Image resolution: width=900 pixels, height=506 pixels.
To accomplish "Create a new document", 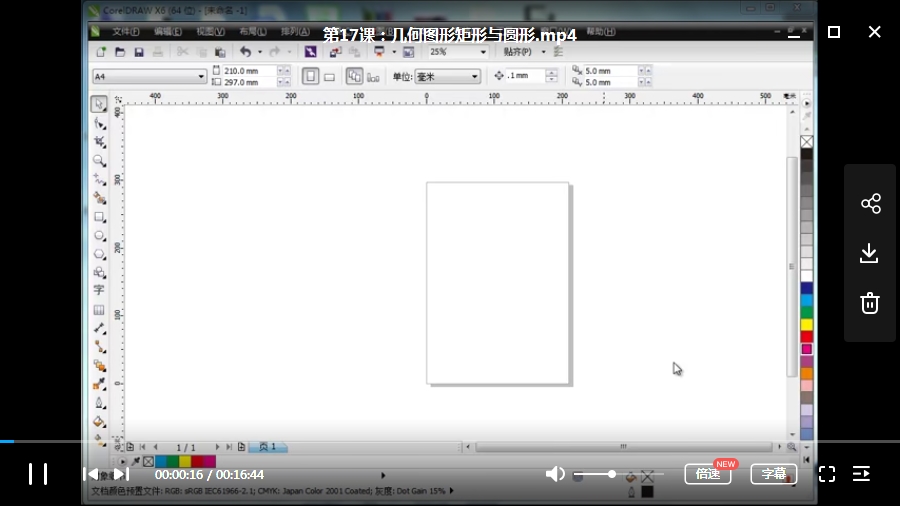I will (101, 52).
